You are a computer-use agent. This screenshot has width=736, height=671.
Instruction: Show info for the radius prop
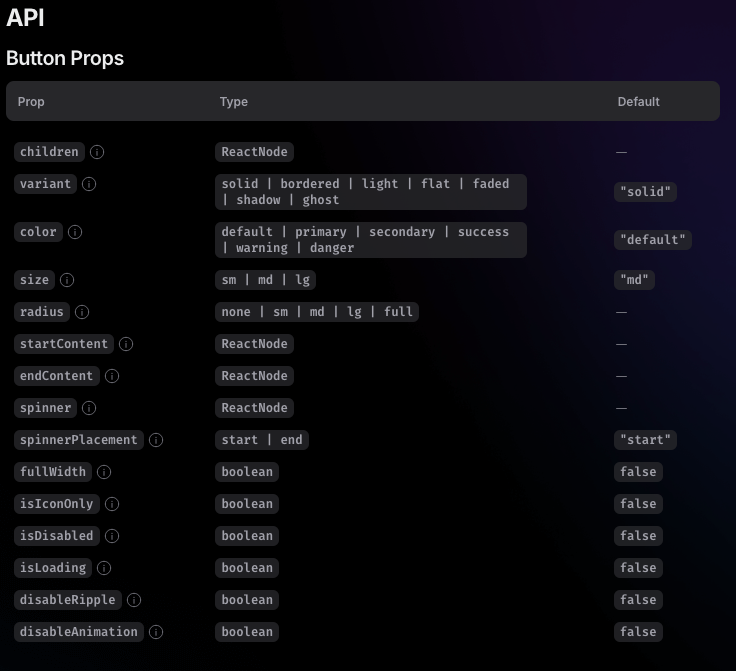click(x=82, y=312)
